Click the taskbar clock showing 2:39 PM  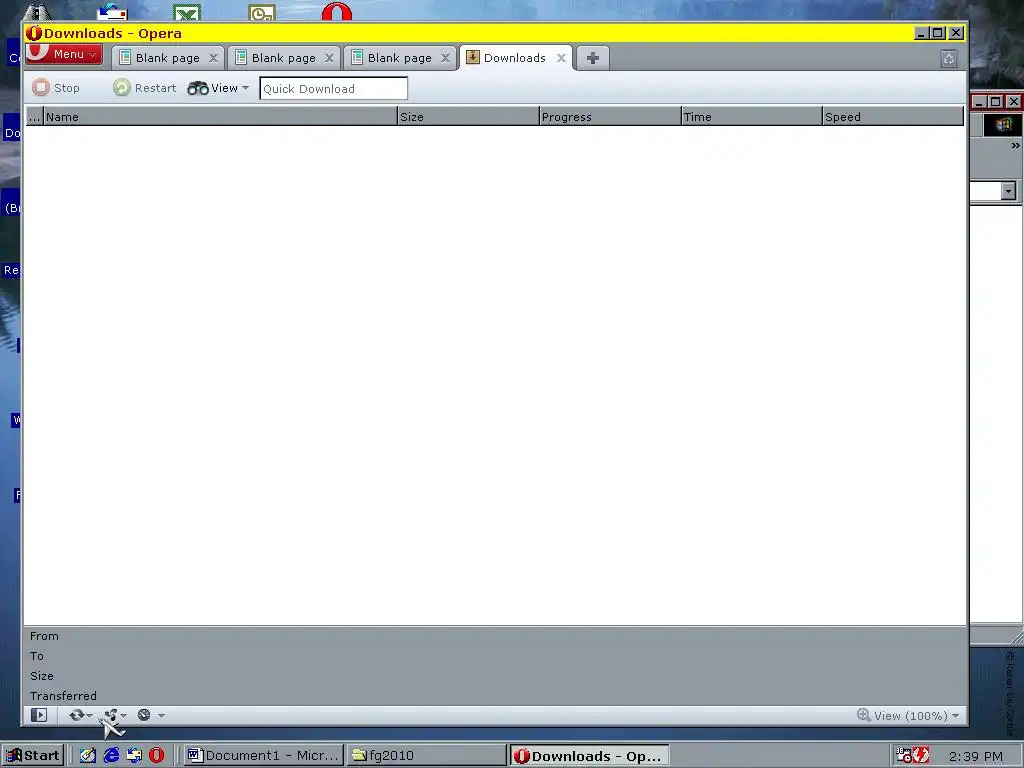click(x=976, y=756)
